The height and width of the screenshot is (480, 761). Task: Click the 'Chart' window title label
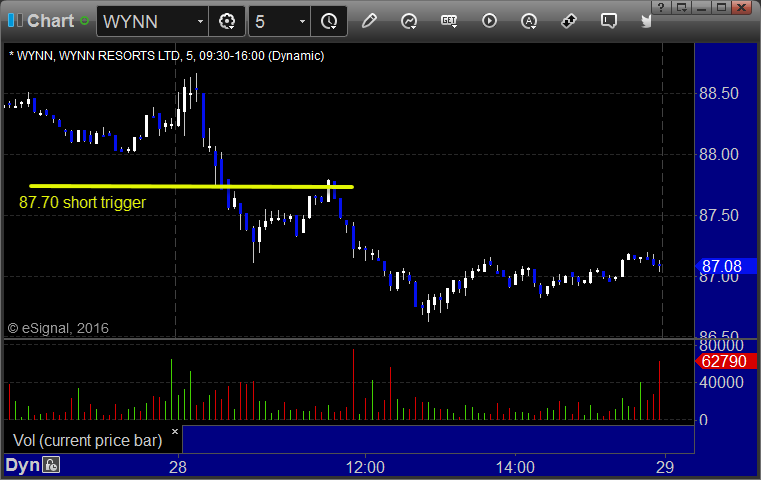point(50,21)
